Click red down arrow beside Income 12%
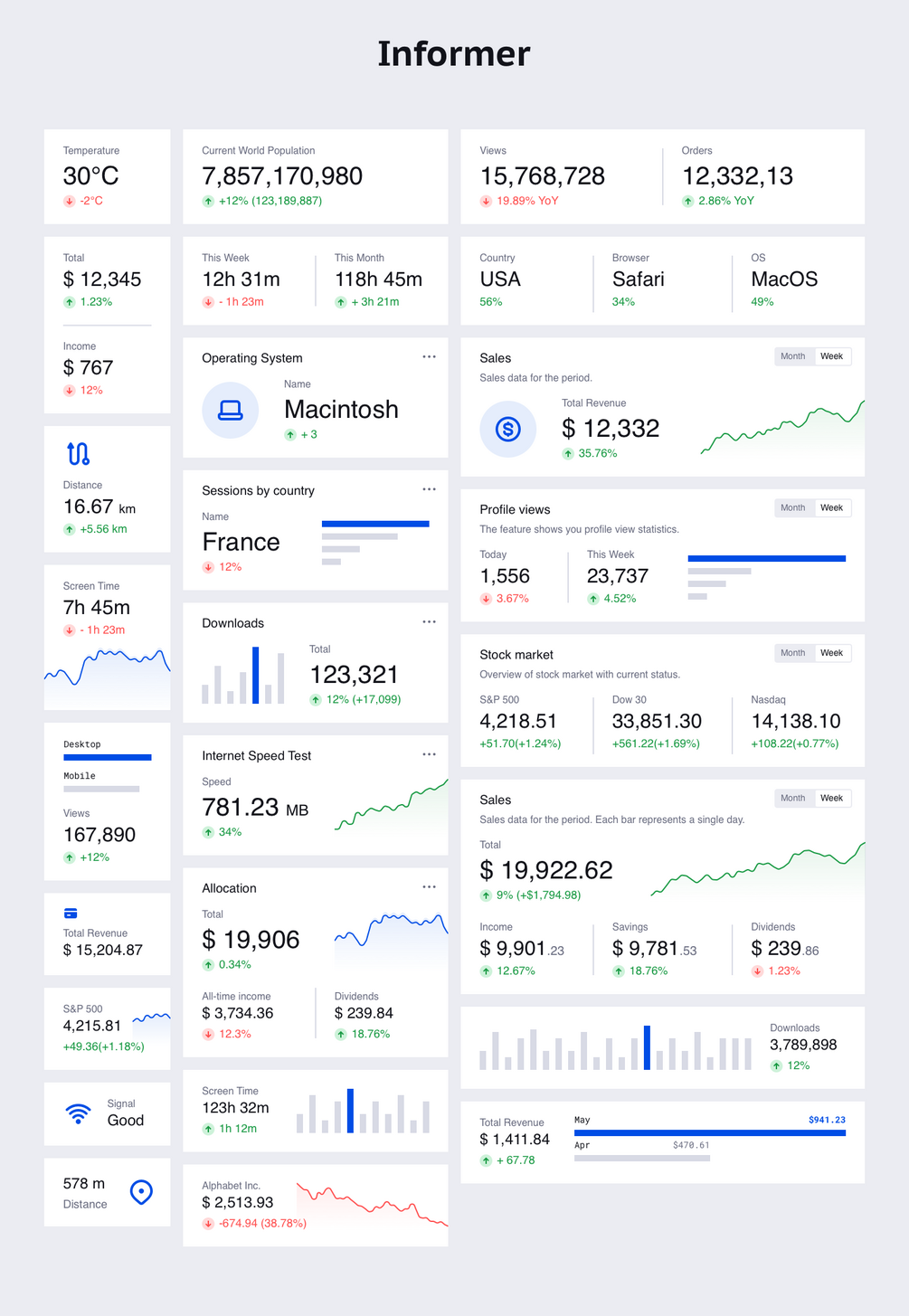 point(69,391)
